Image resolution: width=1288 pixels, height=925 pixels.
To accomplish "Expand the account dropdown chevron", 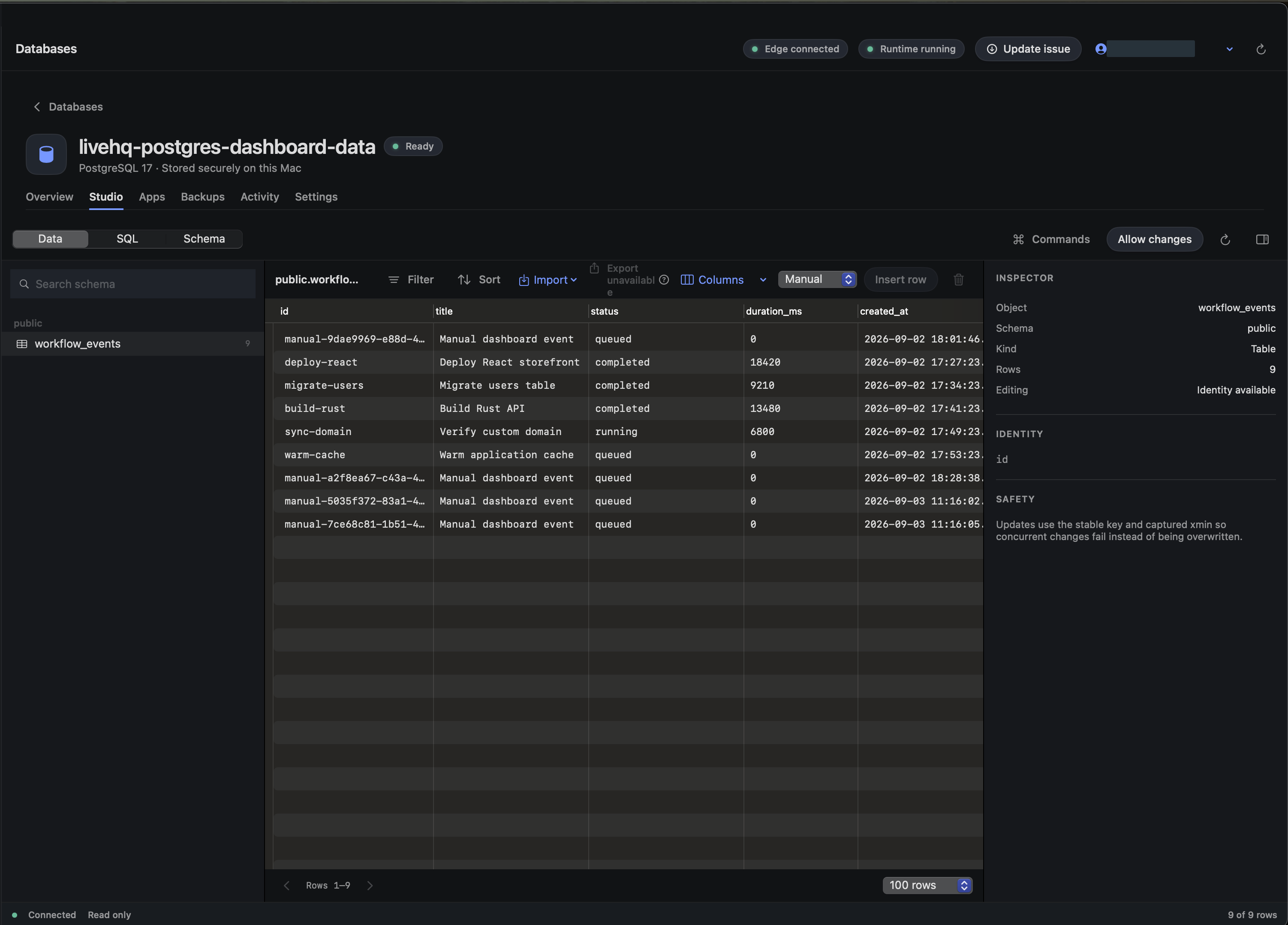I will (x=1230, y=49).
